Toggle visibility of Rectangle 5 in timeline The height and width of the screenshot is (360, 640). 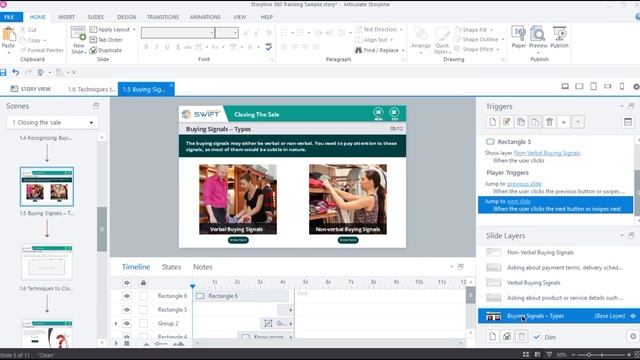click(127, 310)
